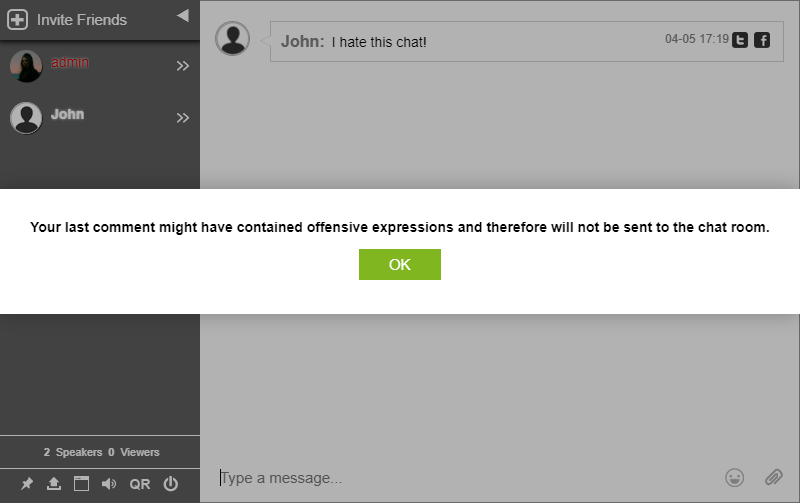Expand options arrows next to John
Screen dimensions: 800x503
click(183, 118)
